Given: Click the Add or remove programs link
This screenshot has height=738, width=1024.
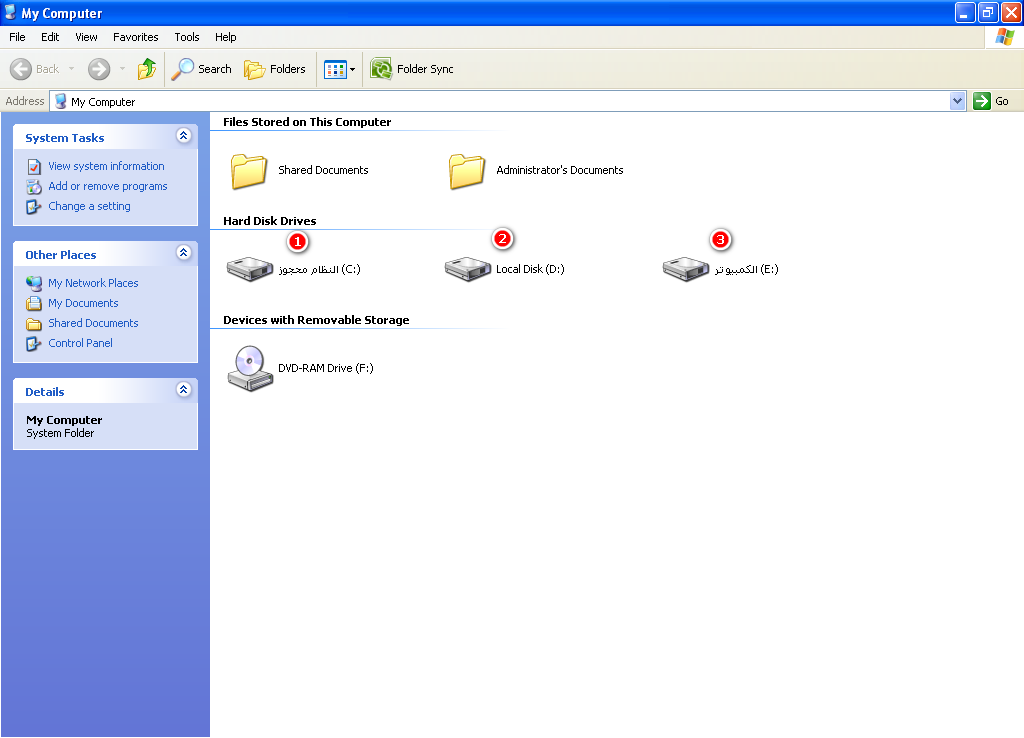Looking at the screenshot, I should point(108,186).
